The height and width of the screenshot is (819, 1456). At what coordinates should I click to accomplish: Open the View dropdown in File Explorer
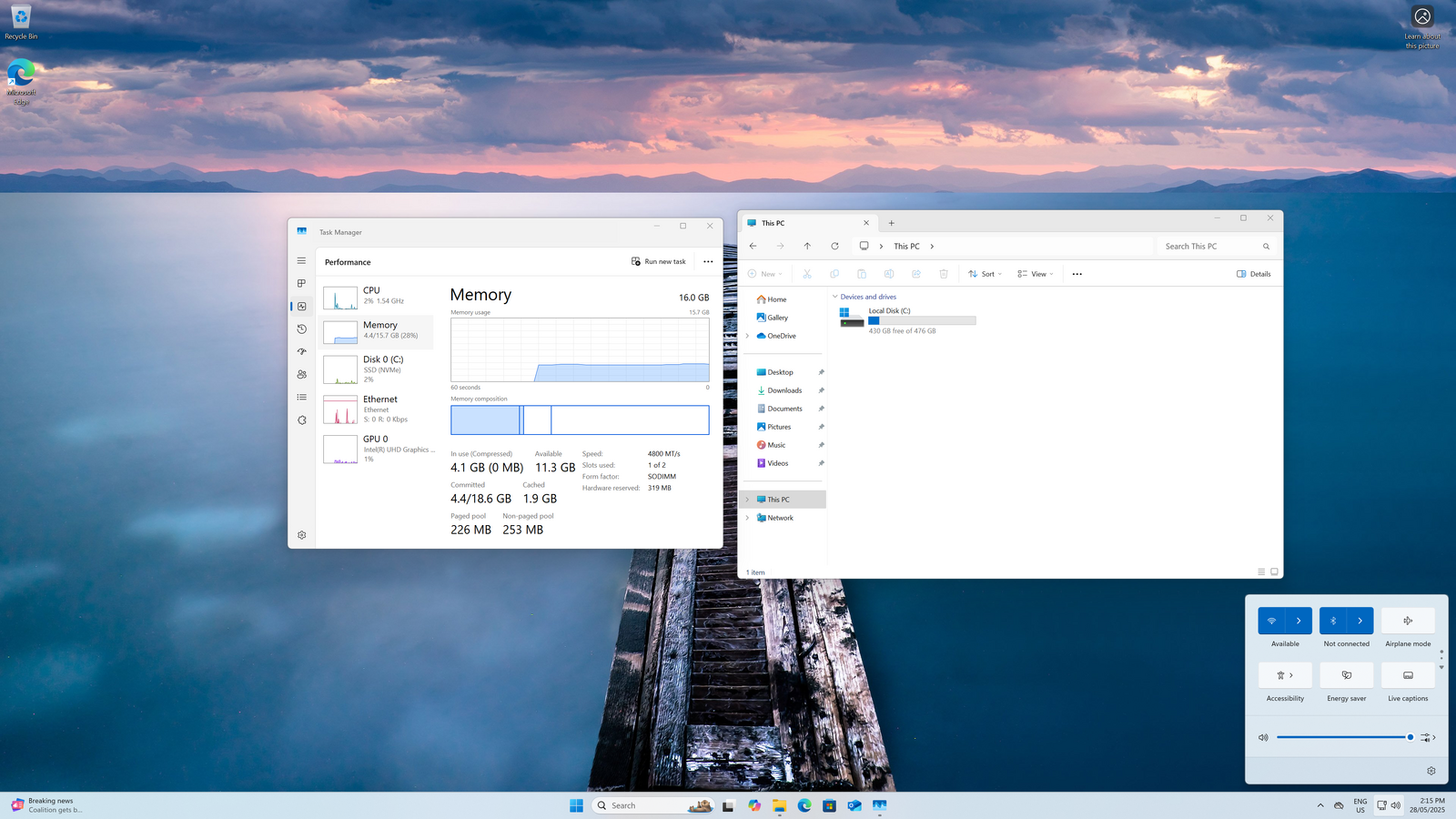point(1036,274)
